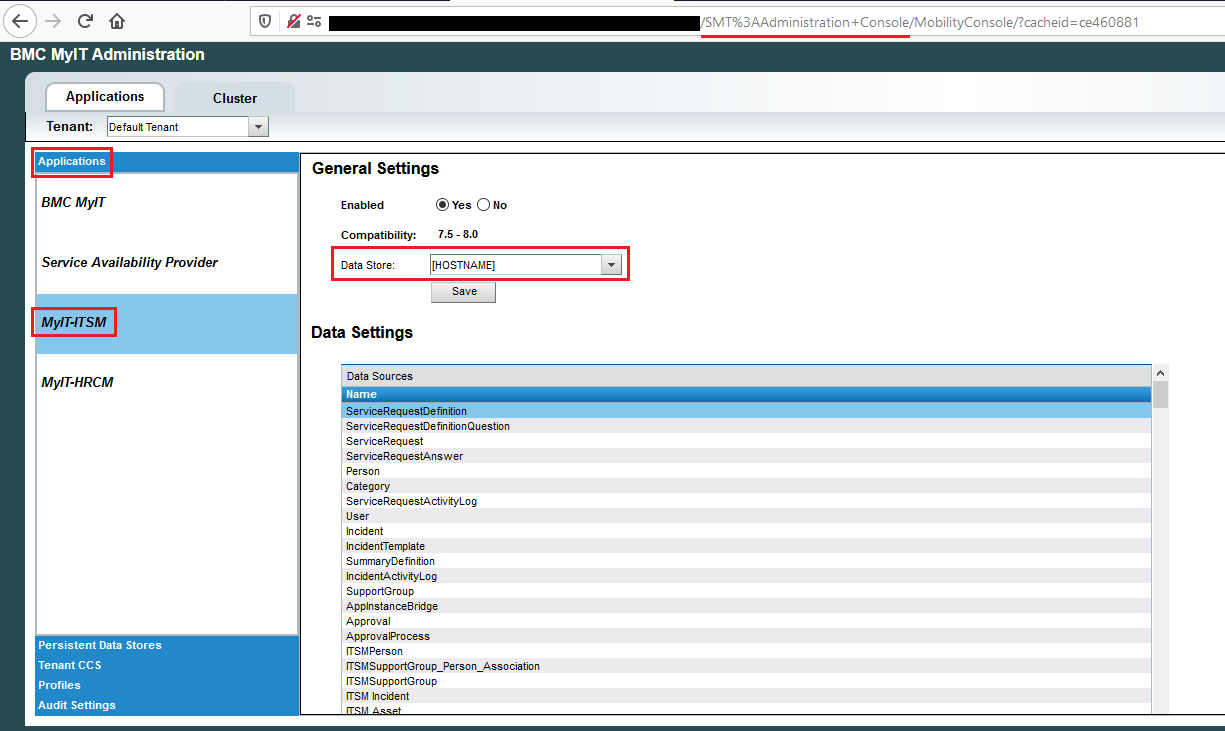Open Profiles section
1225x731 pixels.
pos(168,685)
